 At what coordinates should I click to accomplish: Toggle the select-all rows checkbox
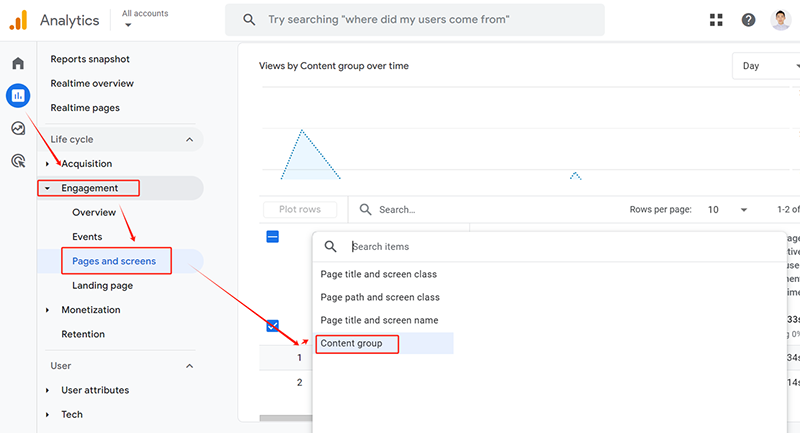click(x=272, y=237)
